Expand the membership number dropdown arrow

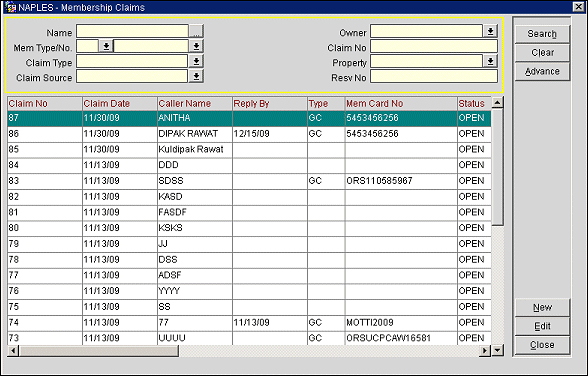[196, 46]
